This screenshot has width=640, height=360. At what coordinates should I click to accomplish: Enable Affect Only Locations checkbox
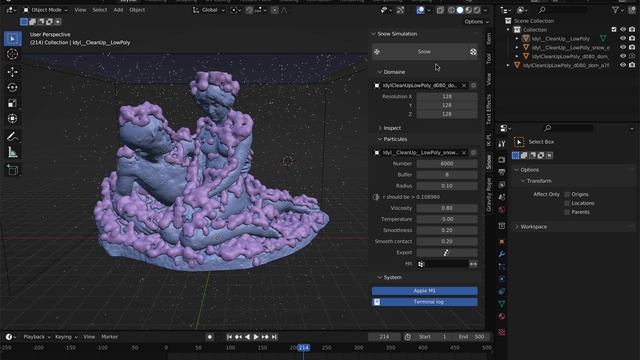[x=567, y=203]
